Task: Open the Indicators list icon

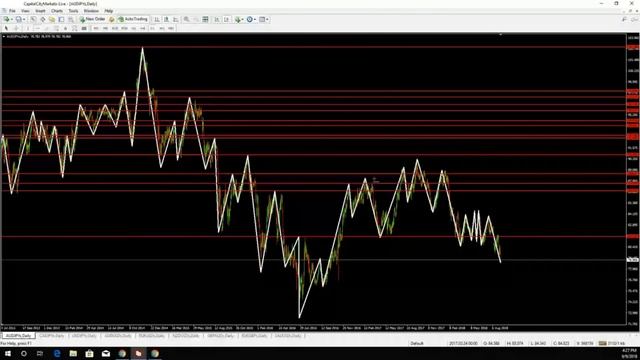Action: point(238,19)
